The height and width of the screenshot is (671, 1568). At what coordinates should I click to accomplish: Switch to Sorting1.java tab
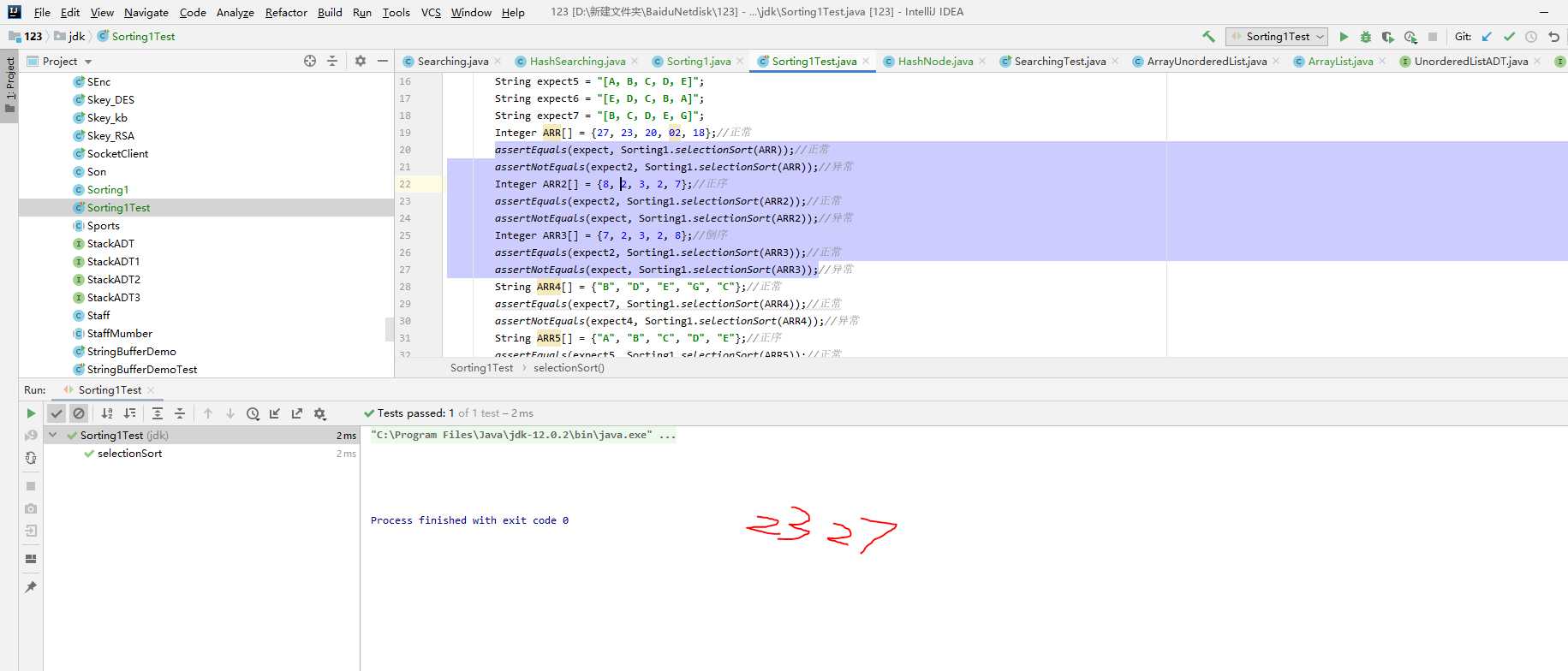point(699,61)
